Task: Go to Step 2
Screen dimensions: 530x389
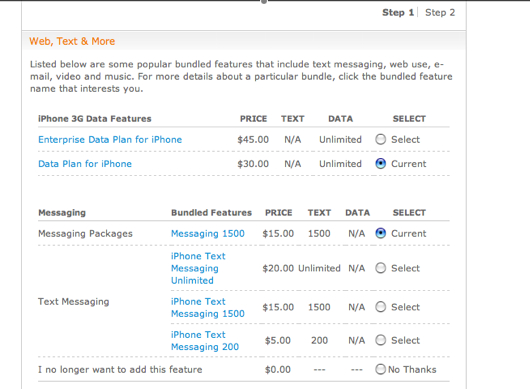Action: point(440,13)
